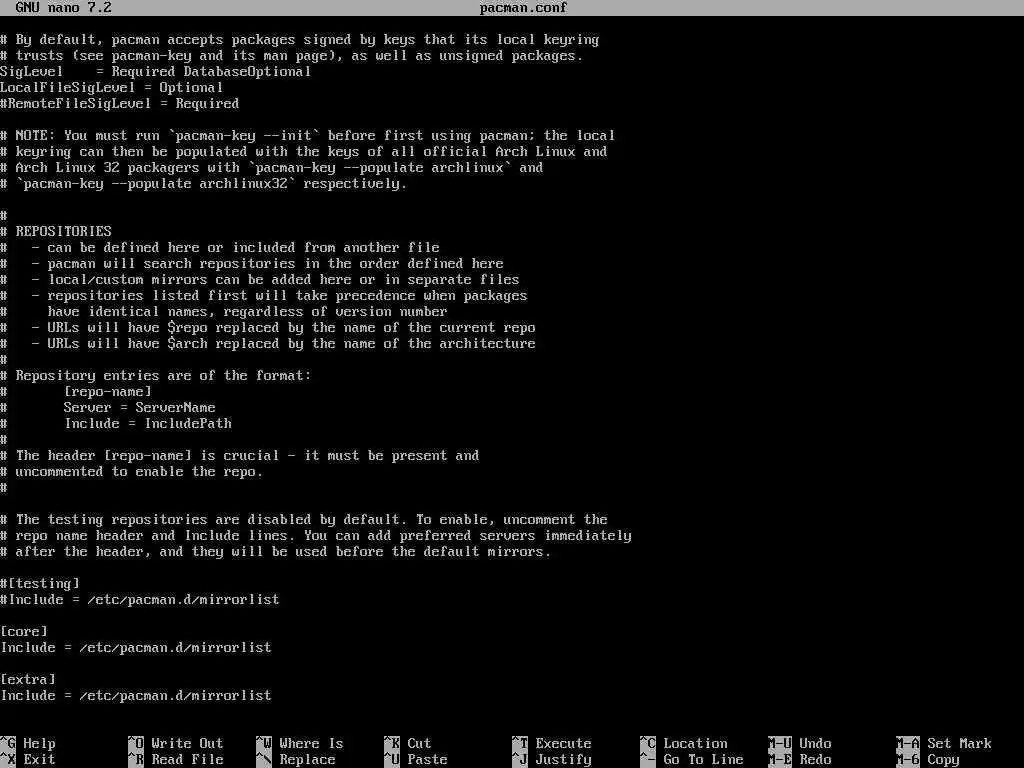
Task: Click the pacman will search repositories line
Action: 252,264
